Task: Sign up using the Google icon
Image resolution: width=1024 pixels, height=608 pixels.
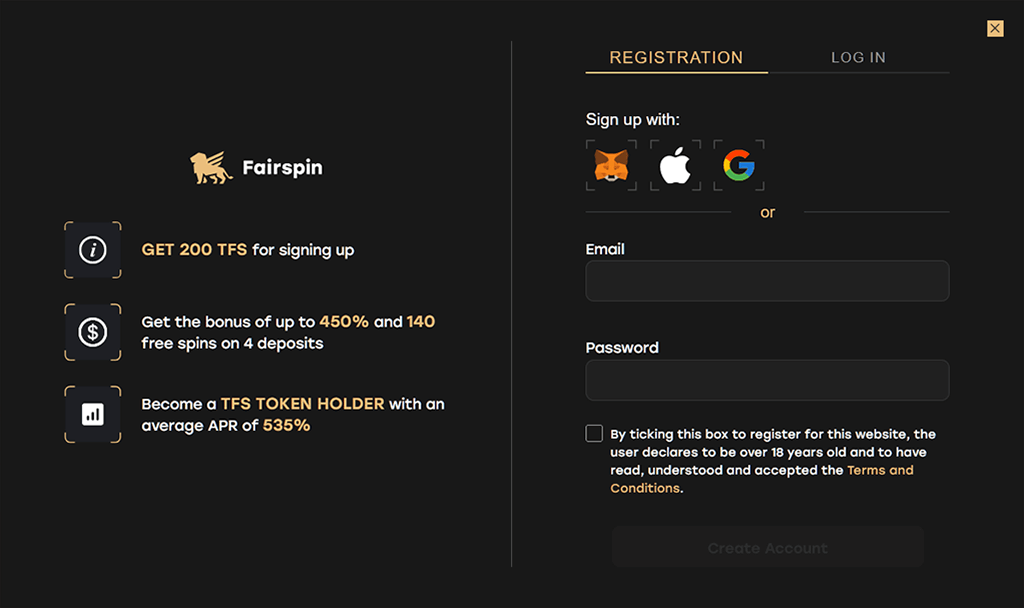Action: tap(739, 165)
